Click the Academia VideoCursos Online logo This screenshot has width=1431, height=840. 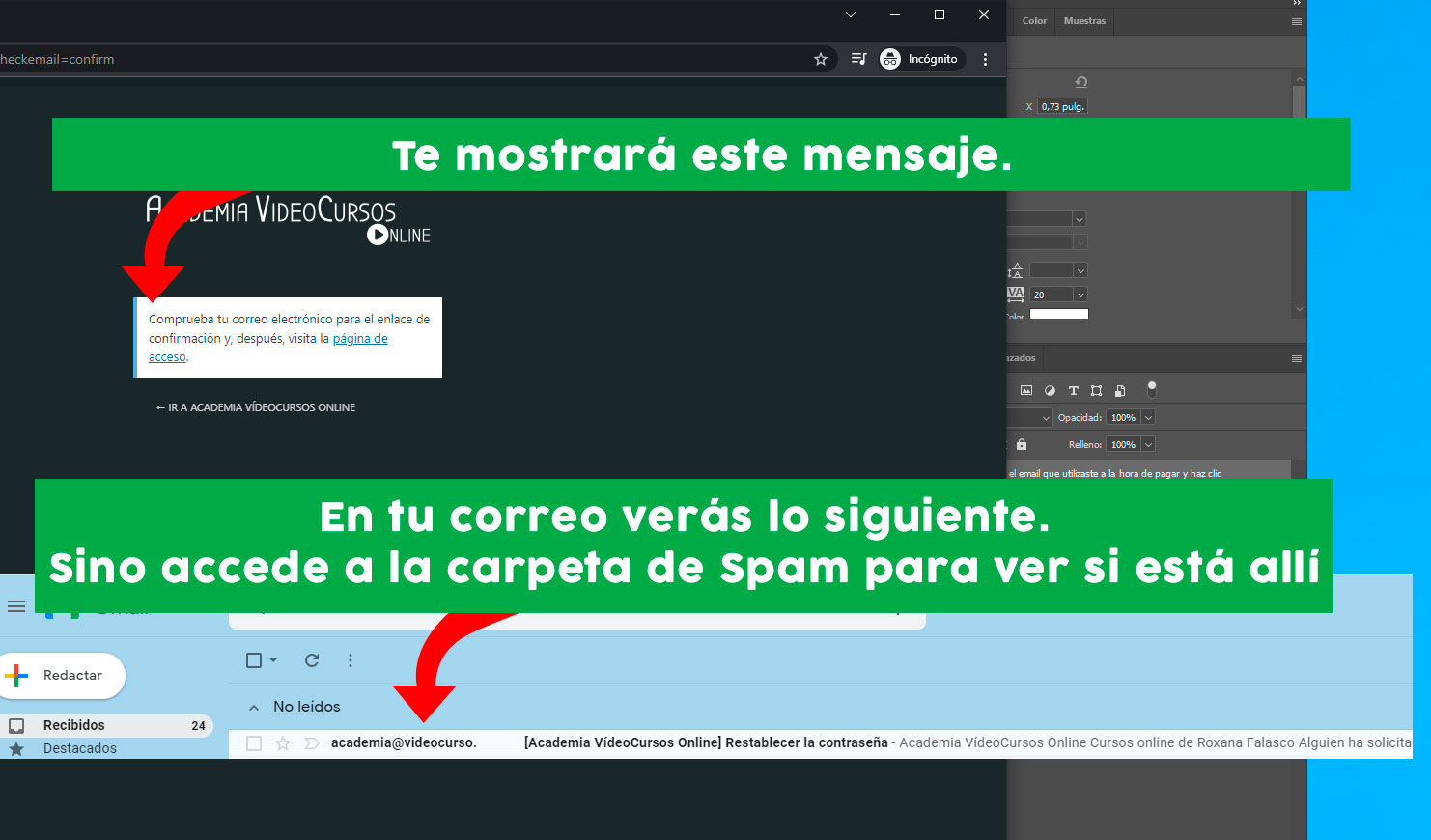click(x=289, y=219)
